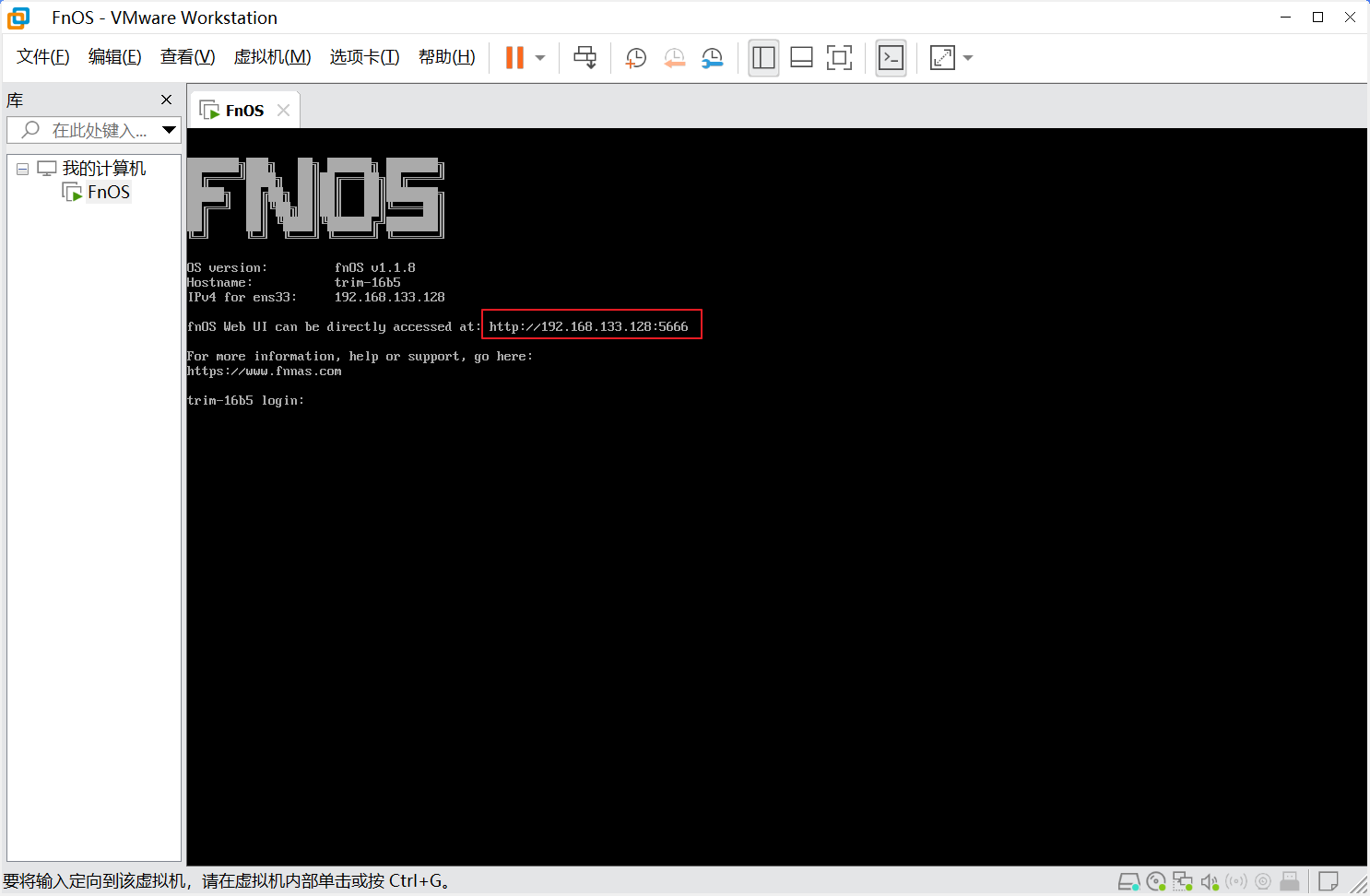1370x896 pixels.
Task: Click the Bluetooth device status icon
Action: click(1236, 881)
